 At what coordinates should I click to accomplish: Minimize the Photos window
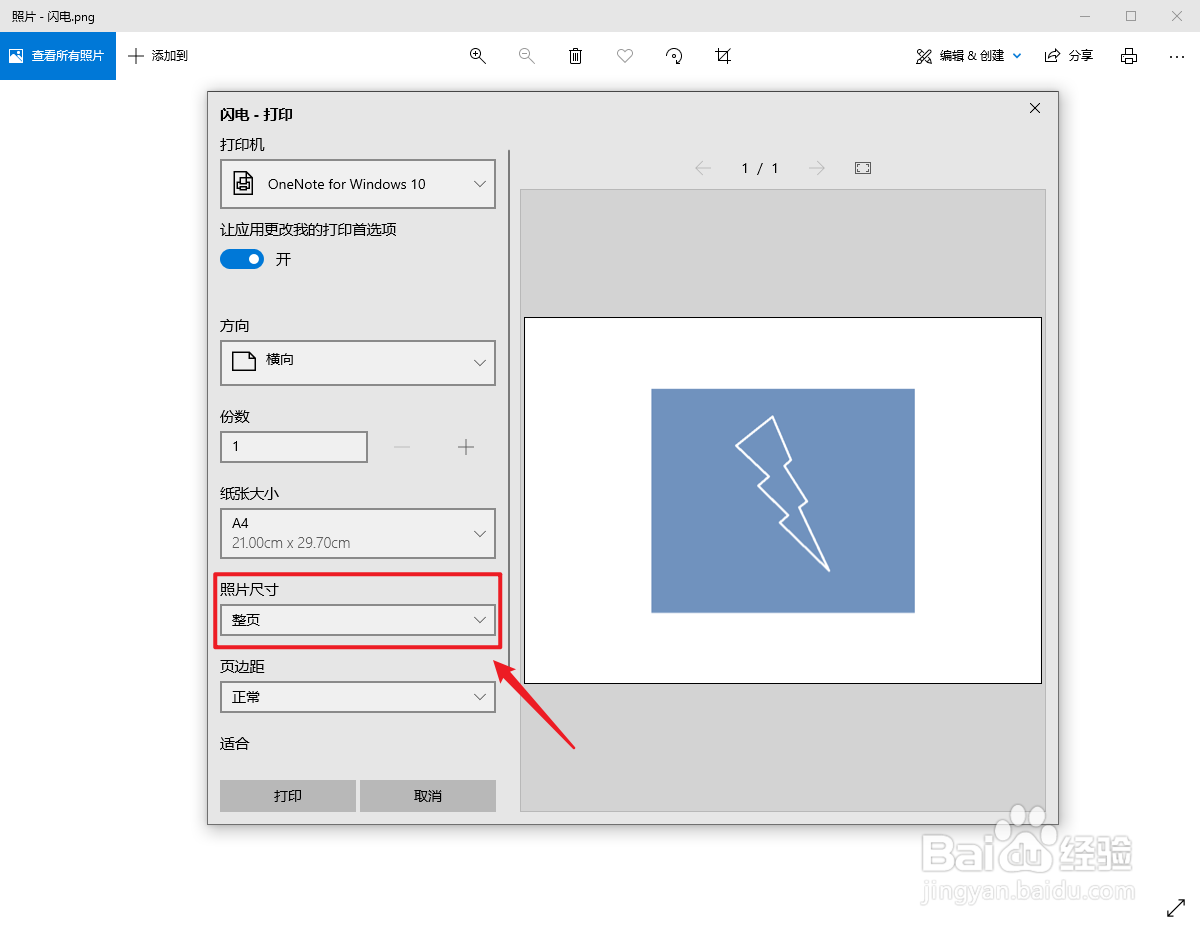(1085, 16)
